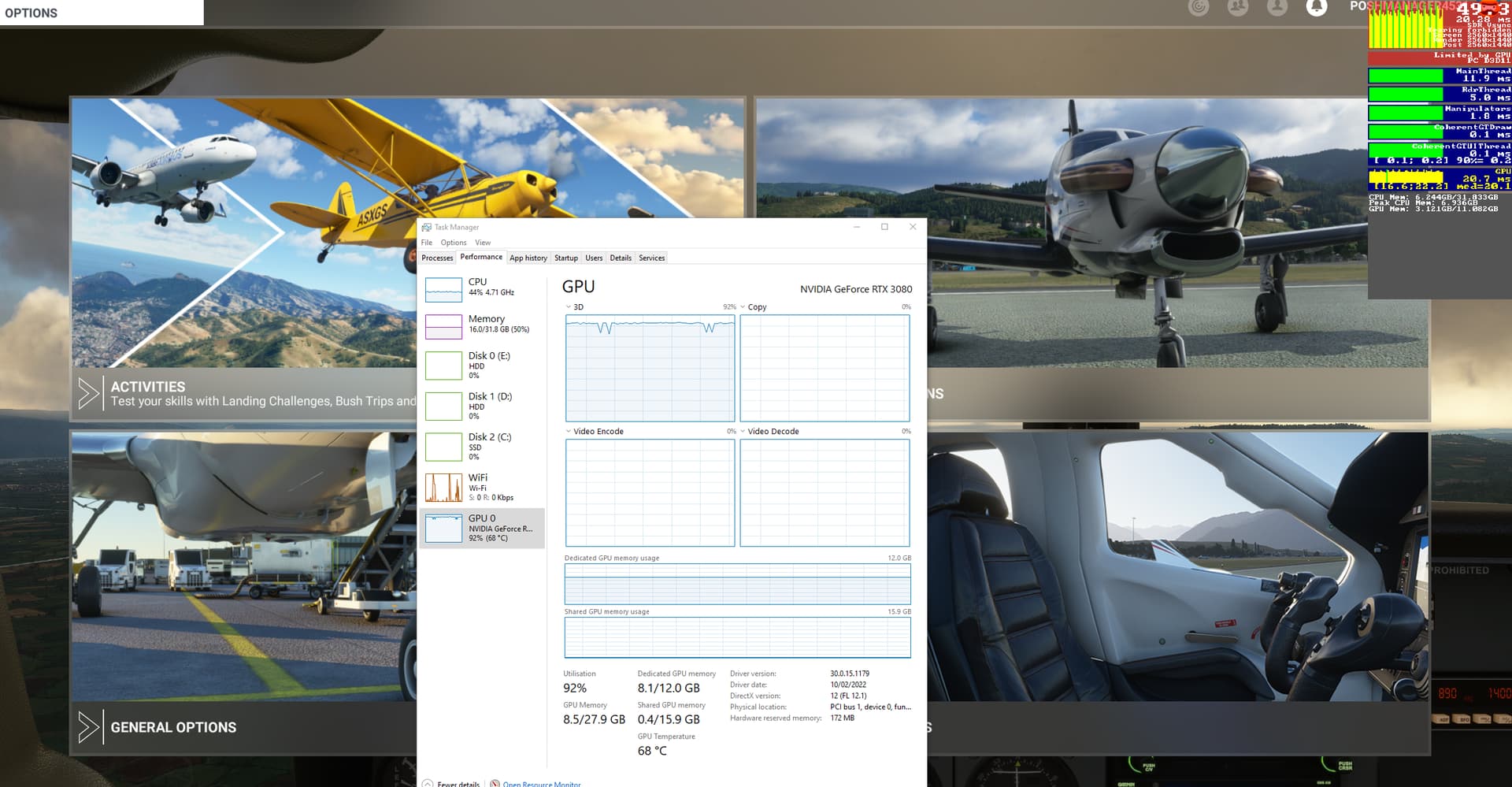Click the Copy engine graph

pos(825,368)
